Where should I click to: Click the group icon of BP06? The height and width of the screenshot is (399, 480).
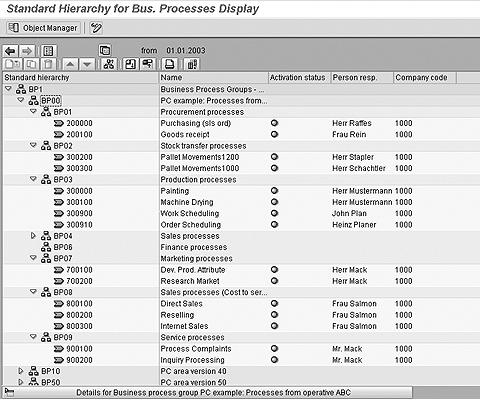point(46,247)
